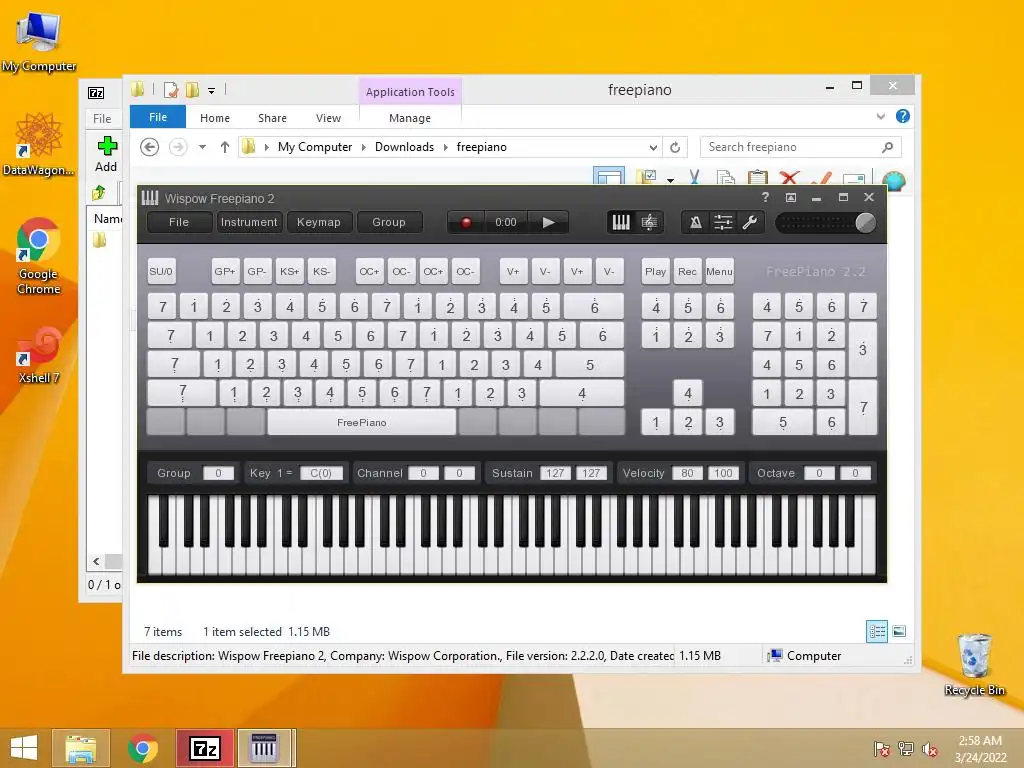Open the wrench settings icon
Screen dimensions: 1024x768
(750, 223)
